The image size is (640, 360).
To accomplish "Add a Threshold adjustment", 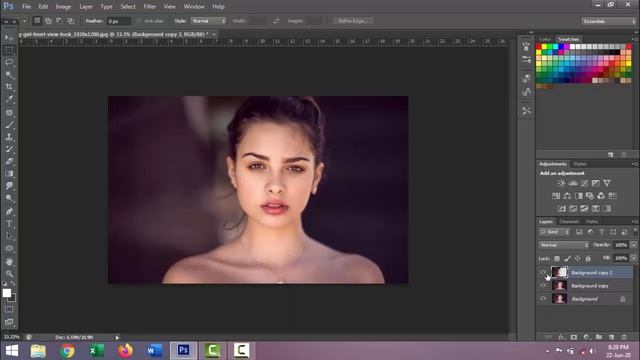I will [584, 209].
